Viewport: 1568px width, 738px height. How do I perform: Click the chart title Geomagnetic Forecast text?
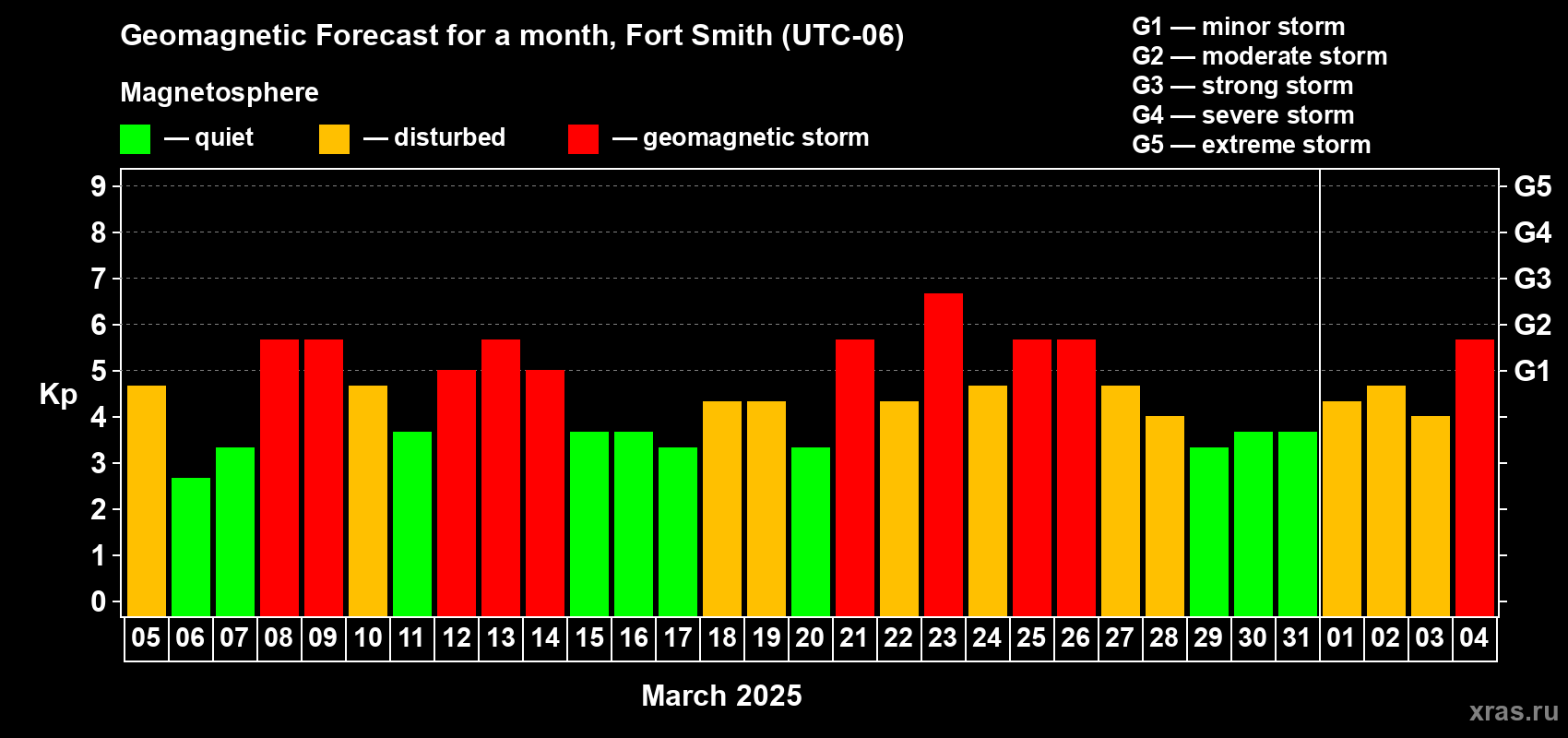[512, 36]
